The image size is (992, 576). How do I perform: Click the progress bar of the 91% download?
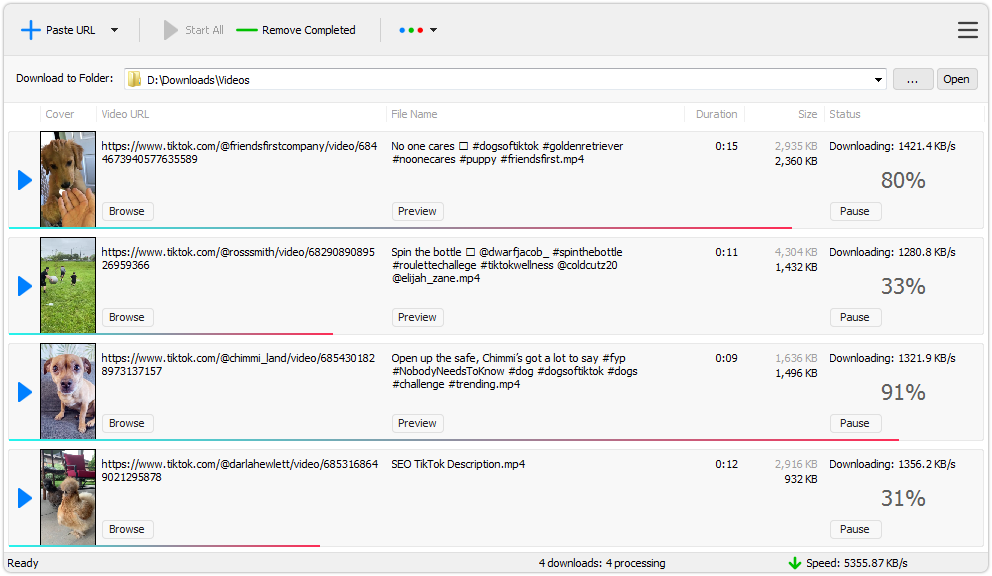pos(450,439)
